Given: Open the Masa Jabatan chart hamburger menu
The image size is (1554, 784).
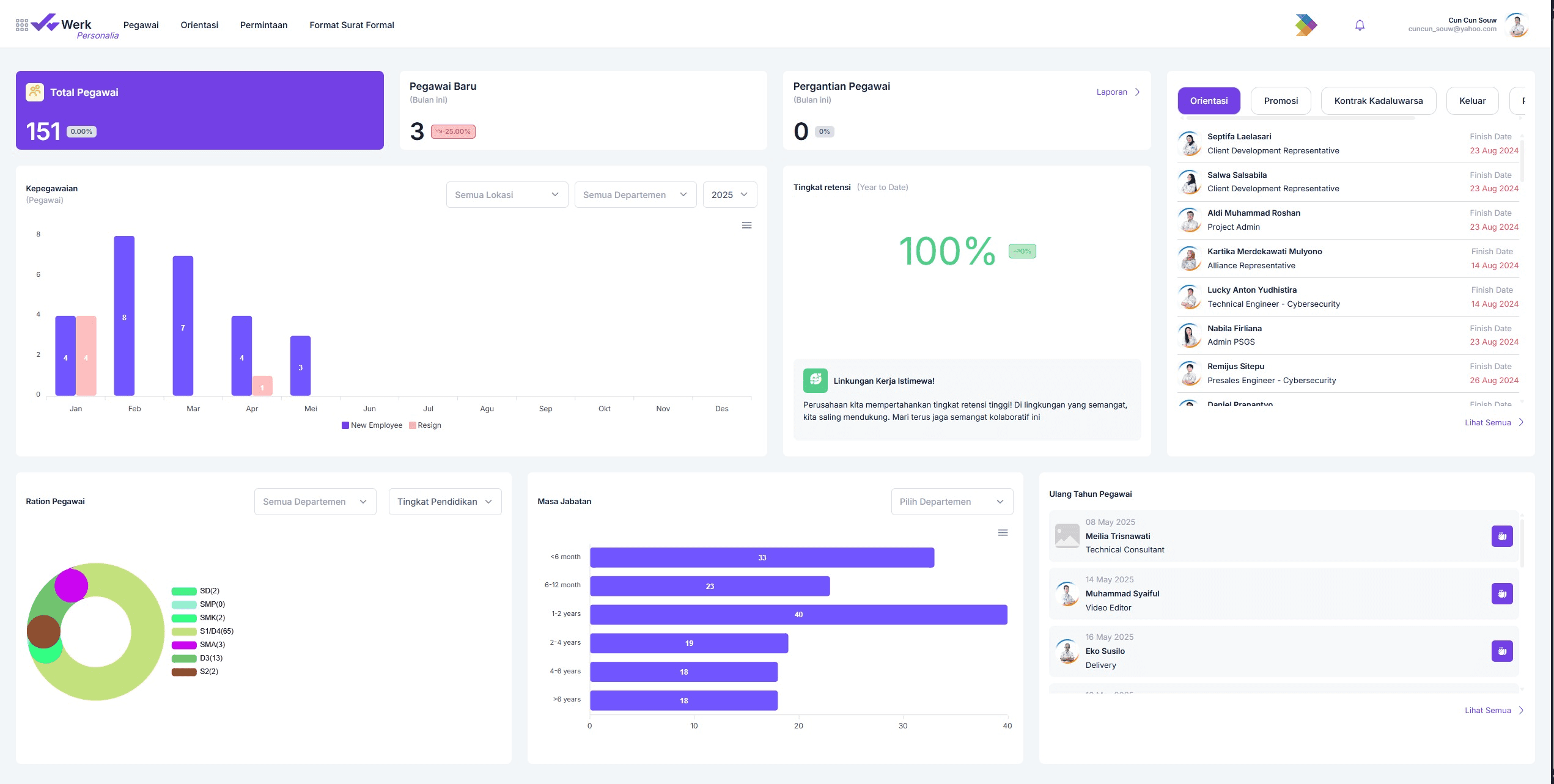Looking at the screenshot, I should point(1003,533).
